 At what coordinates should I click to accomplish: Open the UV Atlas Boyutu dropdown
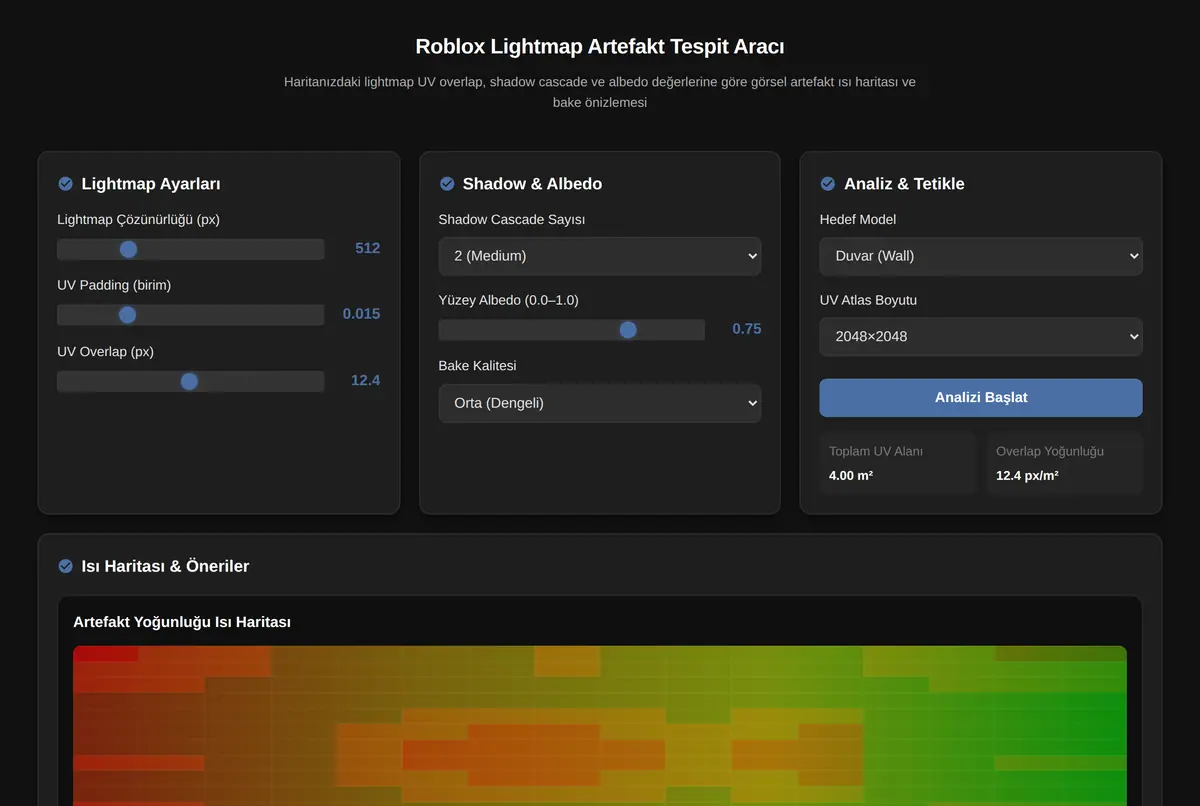click(x=981, y=337)
